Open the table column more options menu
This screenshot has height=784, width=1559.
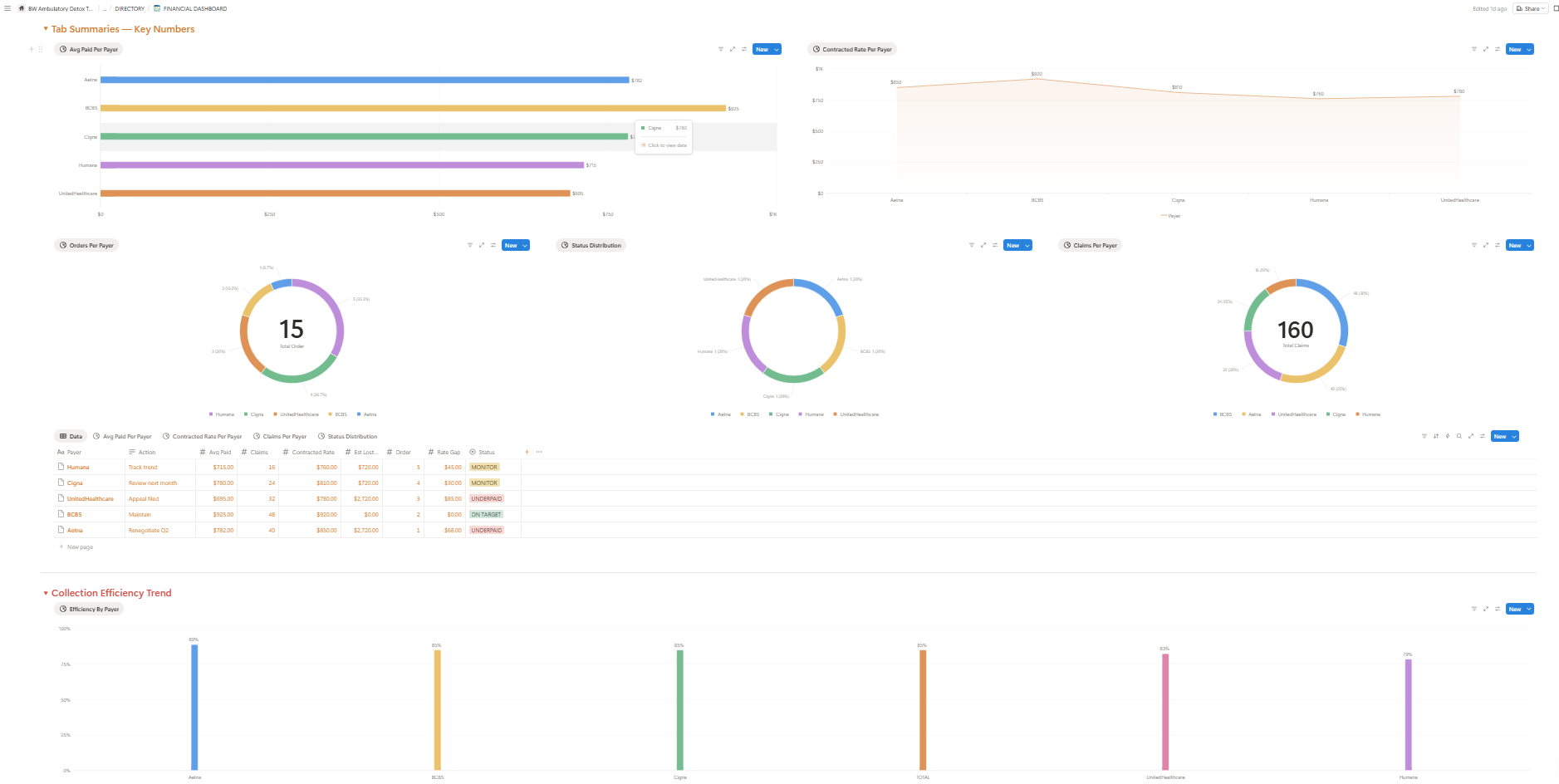539,452
